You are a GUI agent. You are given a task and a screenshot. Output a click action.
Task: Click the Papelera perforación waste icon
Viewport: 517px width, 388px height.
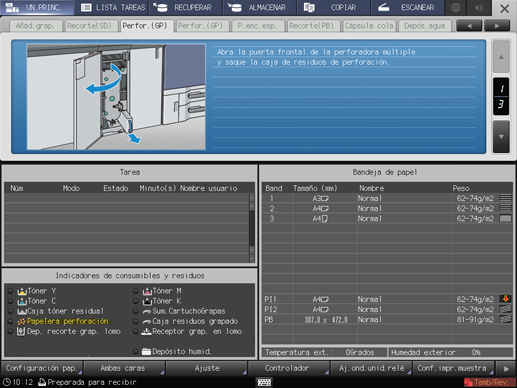tap(21, 321)
